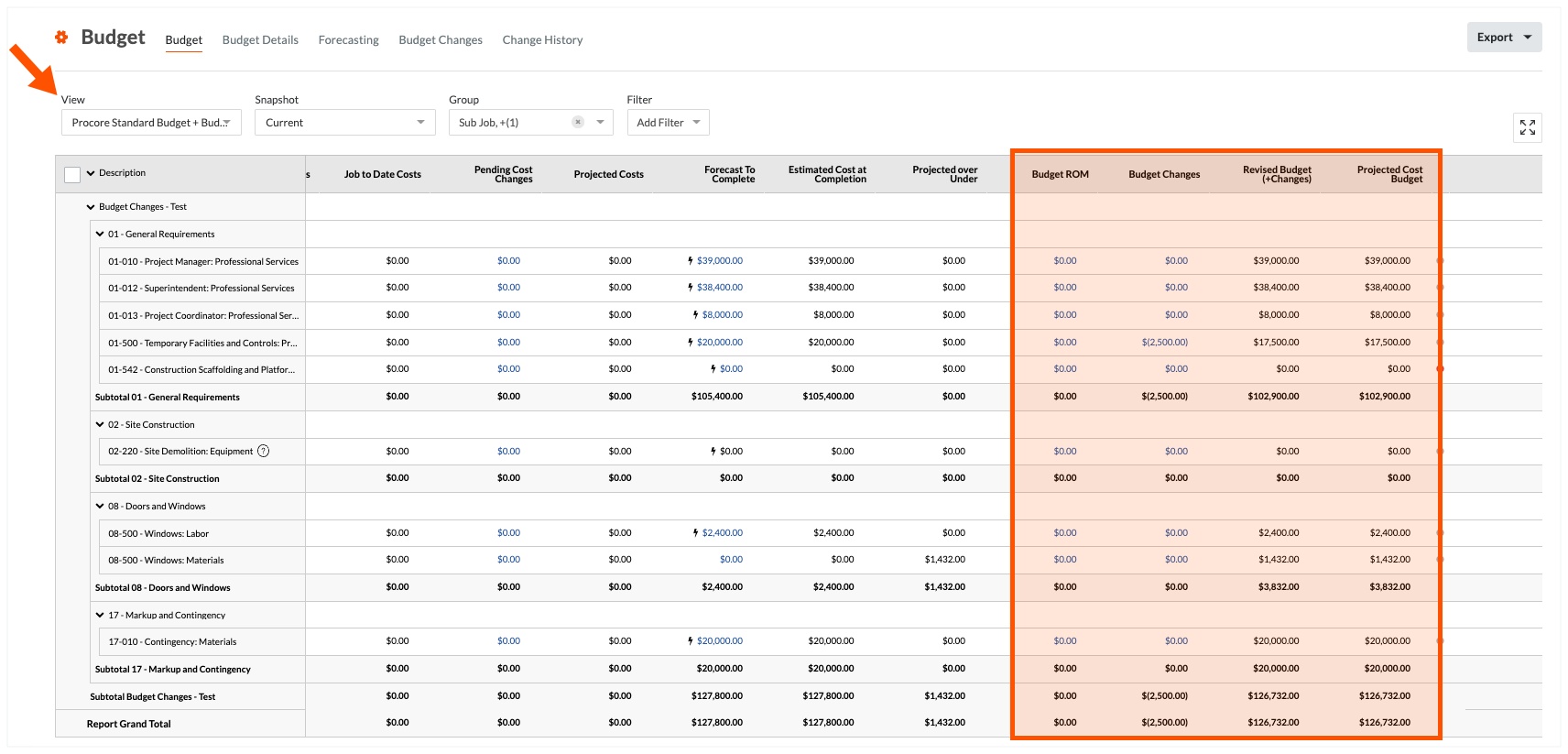The height and width of the screenshot is (754, 1568).
Task: Click the lightning bolt icon in Project Manager row
Action: [x=691, y=261]
